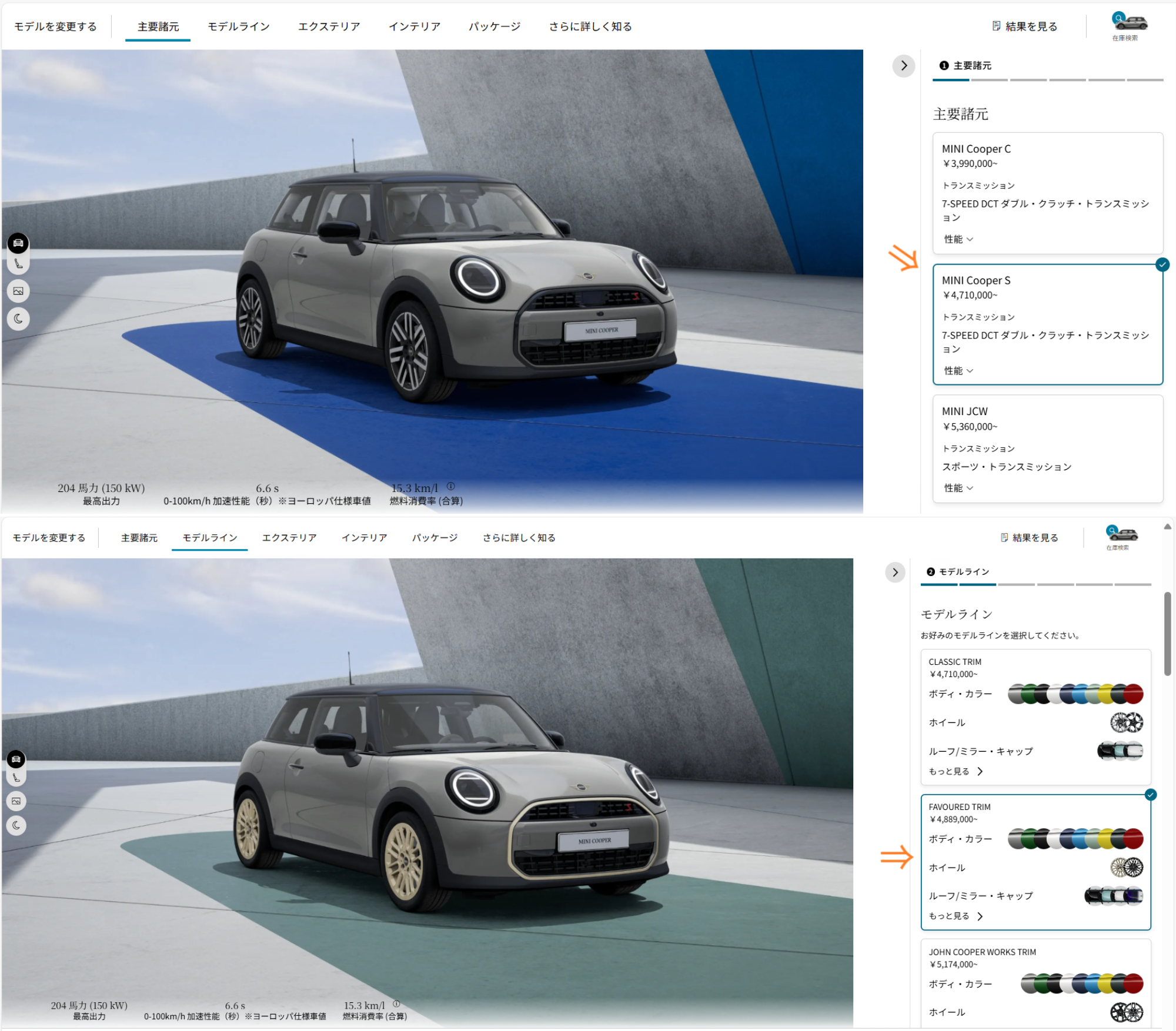Click fuel consumption info icon in top viewer
This screenshot has height=1031, width=1176.
pyautogui.click(x=451, y=486)
